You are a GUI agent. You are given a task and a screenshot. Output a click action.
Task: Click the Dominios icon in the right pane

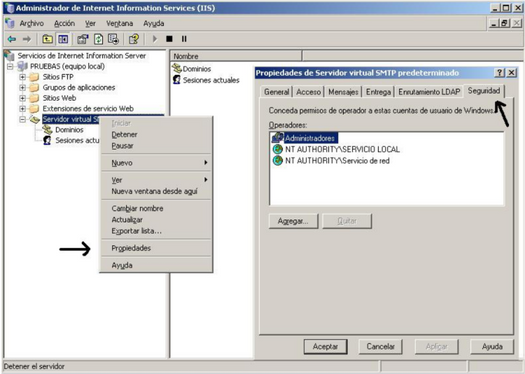click(x=176, y=69)
